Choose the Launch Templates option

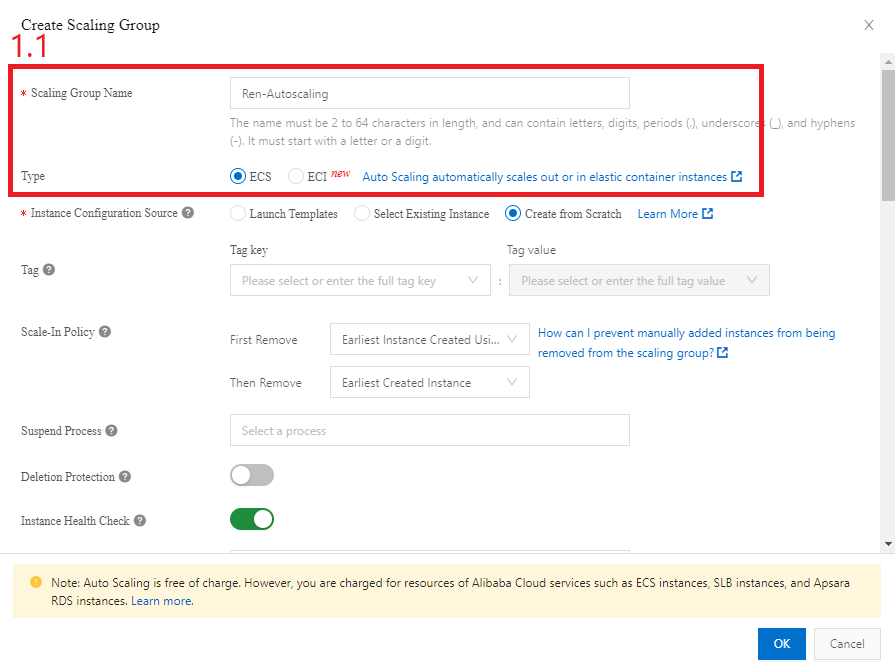pyautogui.click(x=238, y=213)
